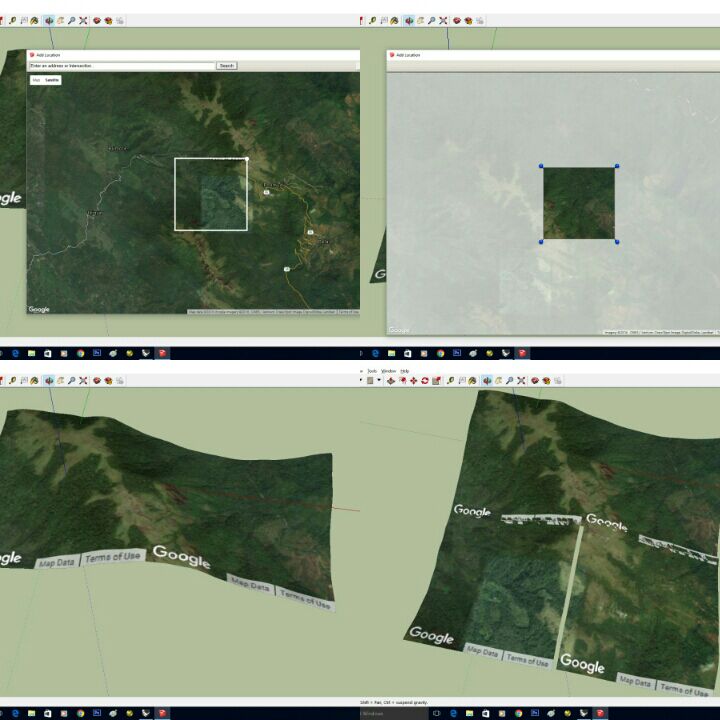The image size is (720, 720).
Task: Select the Pan tool in the top-right window
Action: [421, 21]
